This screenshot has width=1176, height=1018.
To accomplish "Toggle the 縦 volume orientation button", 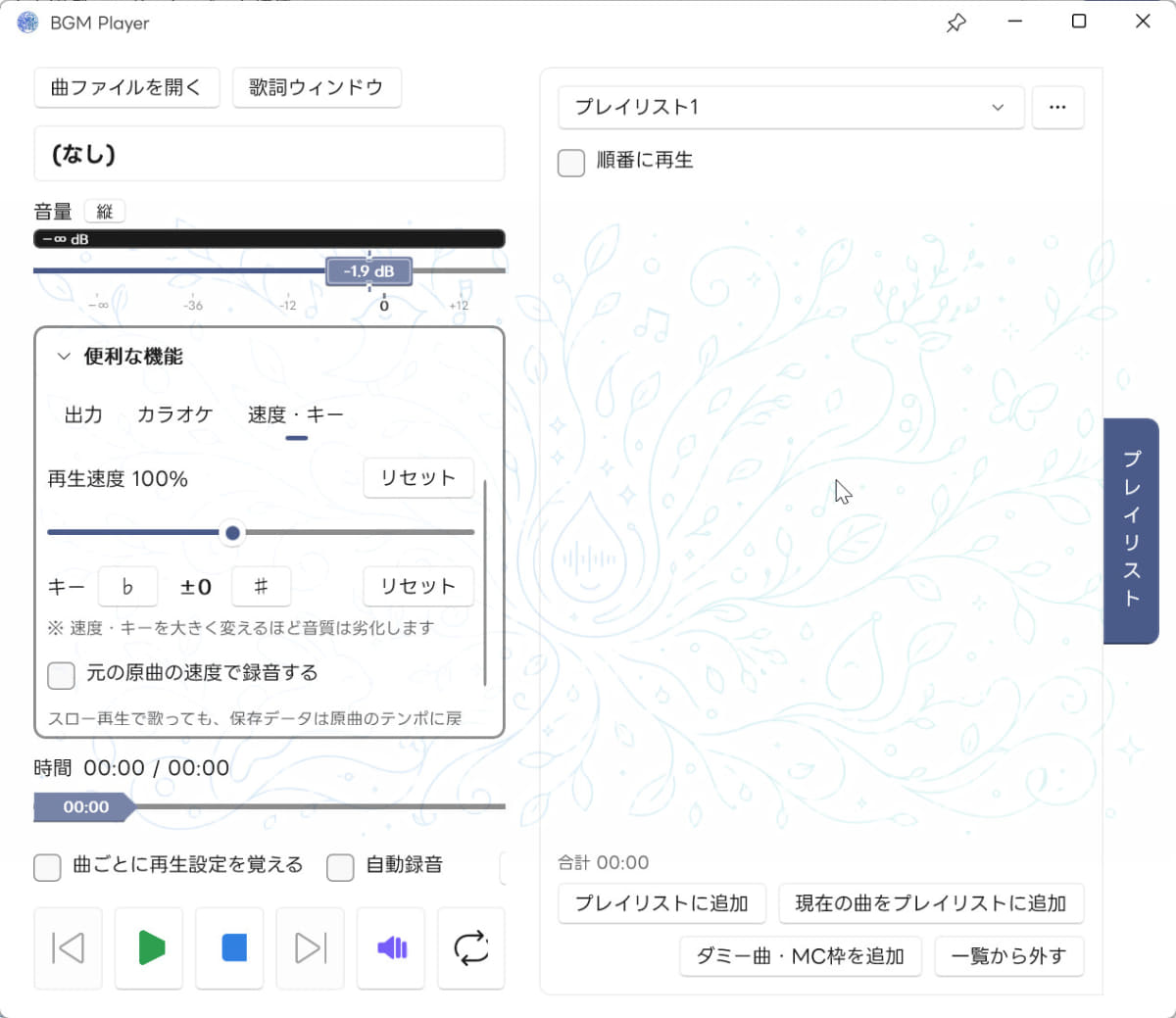I will click(x=105, y=212).
